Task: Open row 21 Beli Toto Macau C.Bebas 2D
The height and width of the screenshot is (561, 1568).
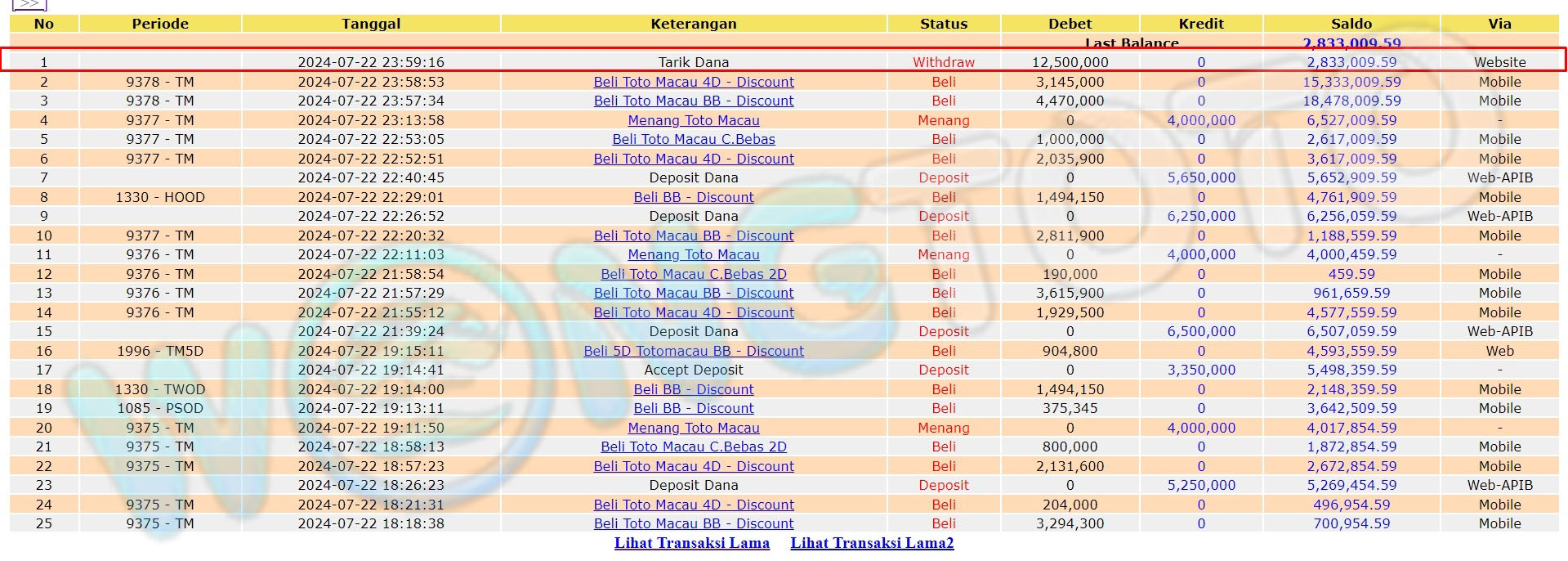Action: click(x=693, y=447)
